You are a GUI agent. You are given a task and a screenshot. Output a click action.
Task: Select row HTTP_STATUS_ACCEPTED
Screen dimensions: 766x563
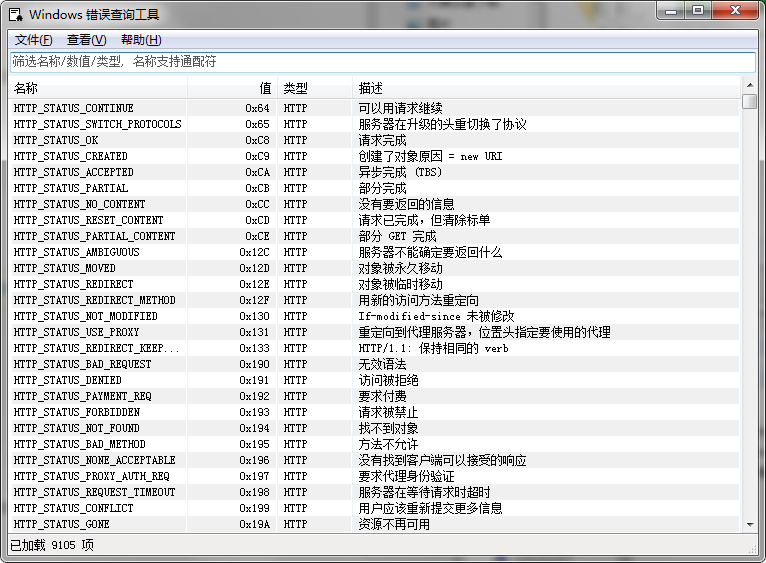374,172
